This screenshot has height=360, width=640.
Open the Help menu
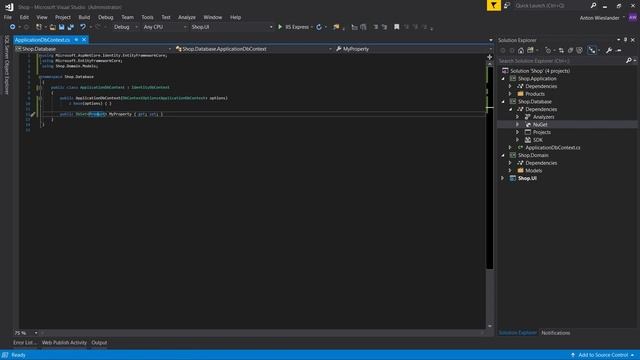coord(236,17)
